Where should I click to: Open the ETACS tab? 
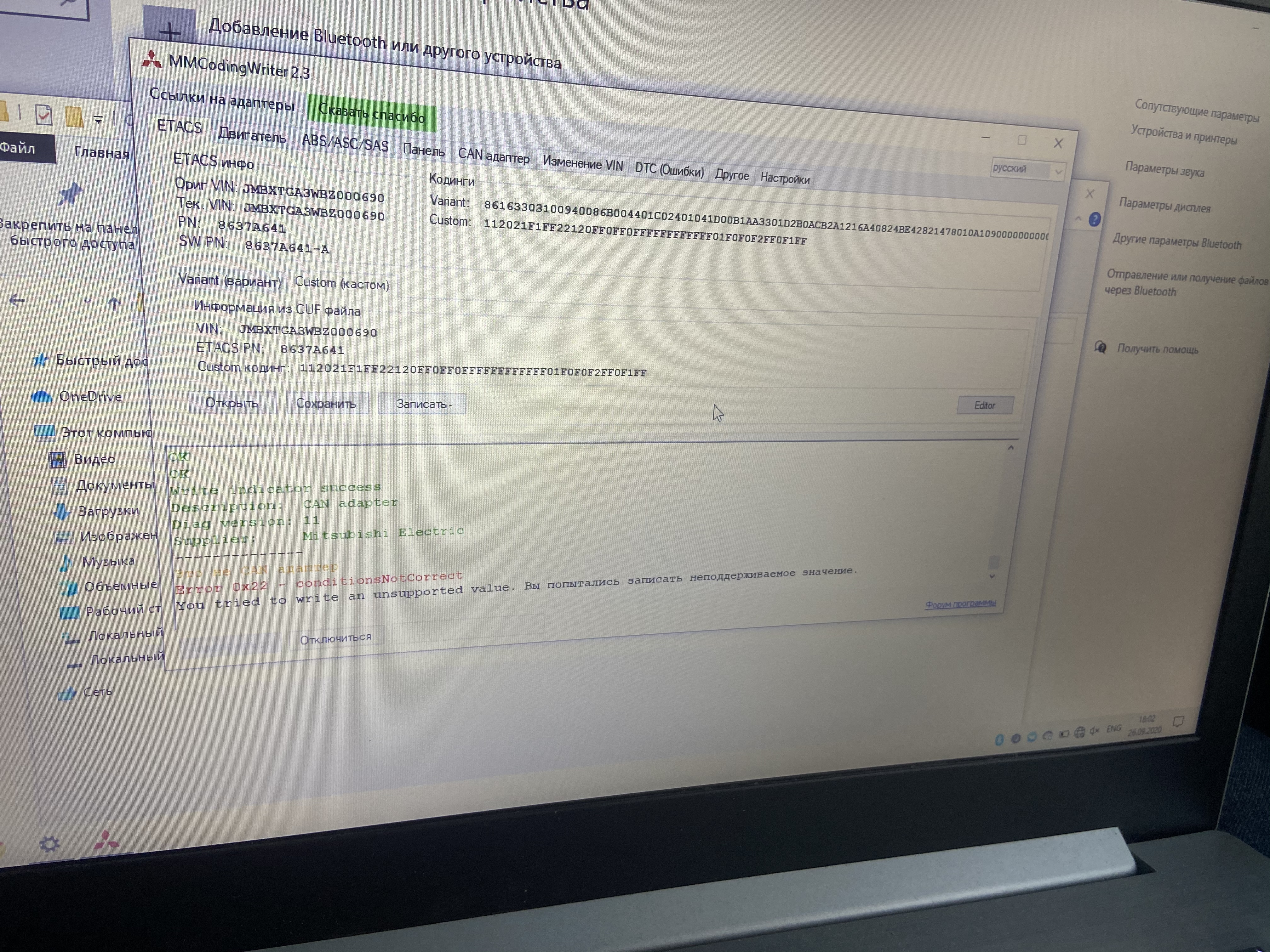coord(179,127)
